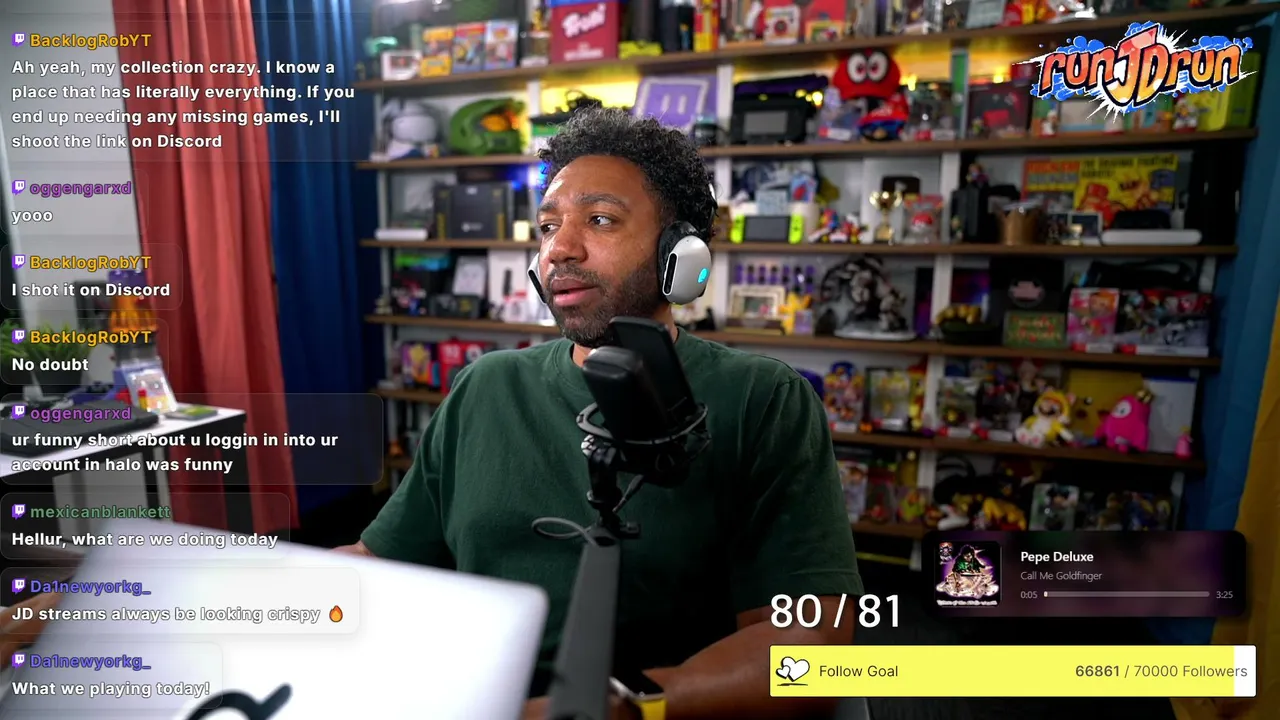Viewport: 1280px width, 720px height.
Task: Click the Twitch badge next to mexicanblankett
Action: (18, 512)
